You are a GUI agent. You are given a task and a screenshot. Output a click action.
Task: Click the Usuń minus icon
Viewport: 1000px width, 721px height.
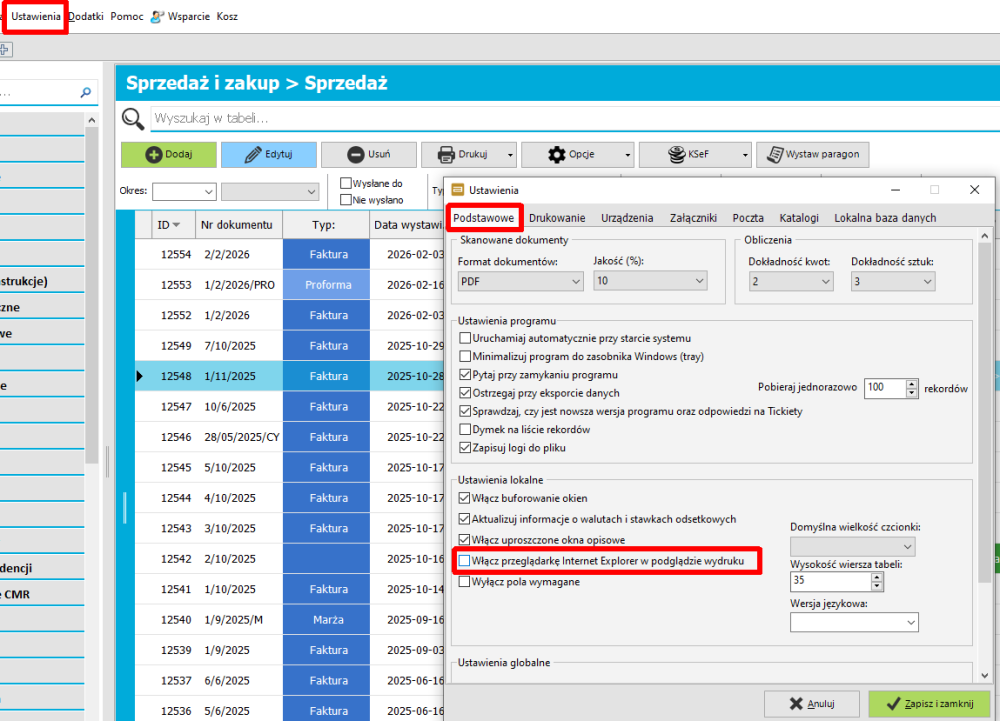[355, 155]
